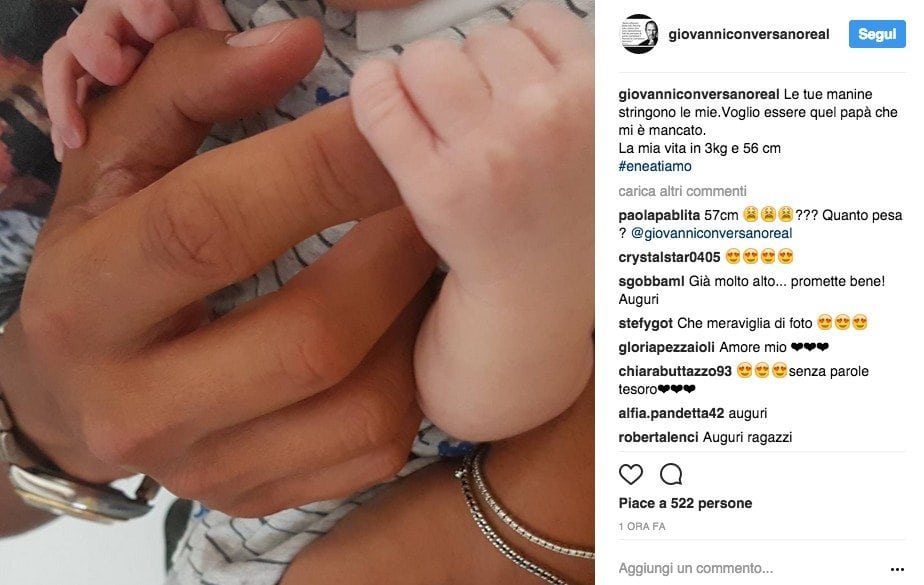This screenshot has height=585, width=924.
Task: Focus the Aggiungi un commento field
Action: 748,569
